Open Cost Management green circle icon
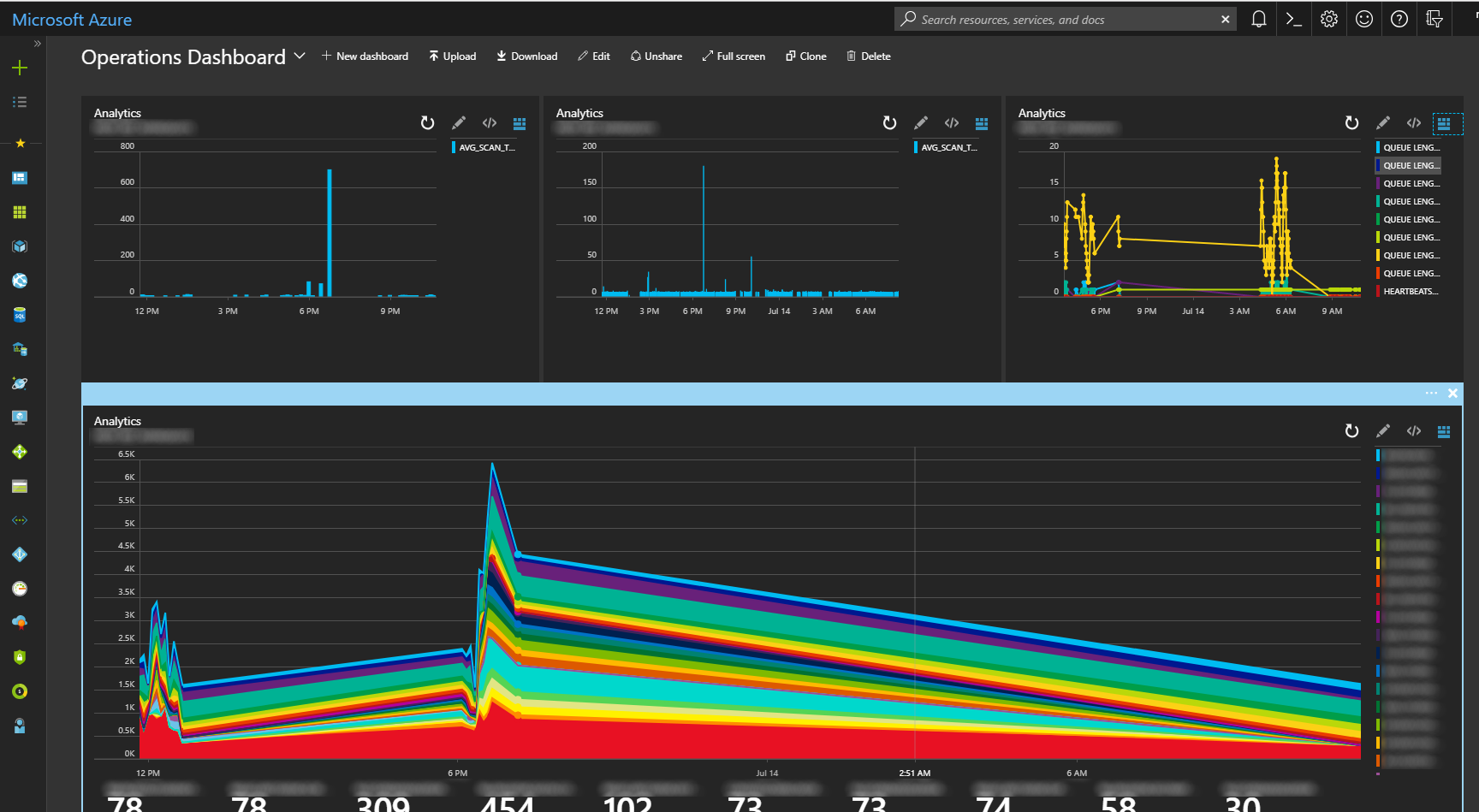This screenshot has width=1479, height=812. tap(20, 691)
